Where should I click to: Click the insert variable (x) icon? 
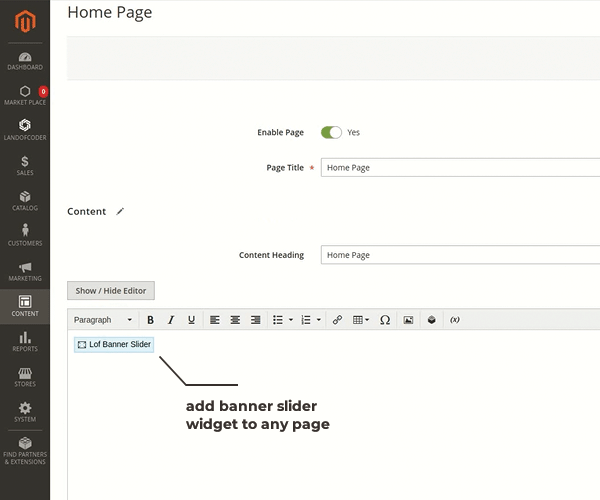[454, 320]
